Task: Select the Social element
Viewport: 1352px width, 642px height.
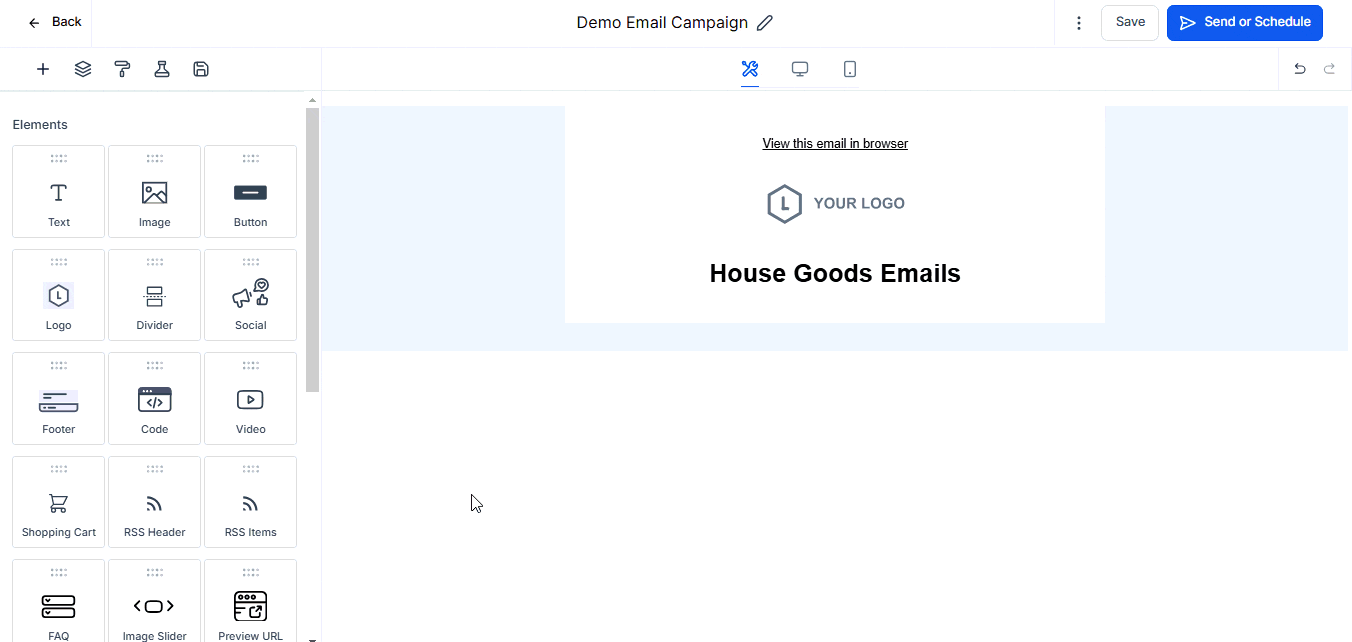Action: click(x=251, y=295)
